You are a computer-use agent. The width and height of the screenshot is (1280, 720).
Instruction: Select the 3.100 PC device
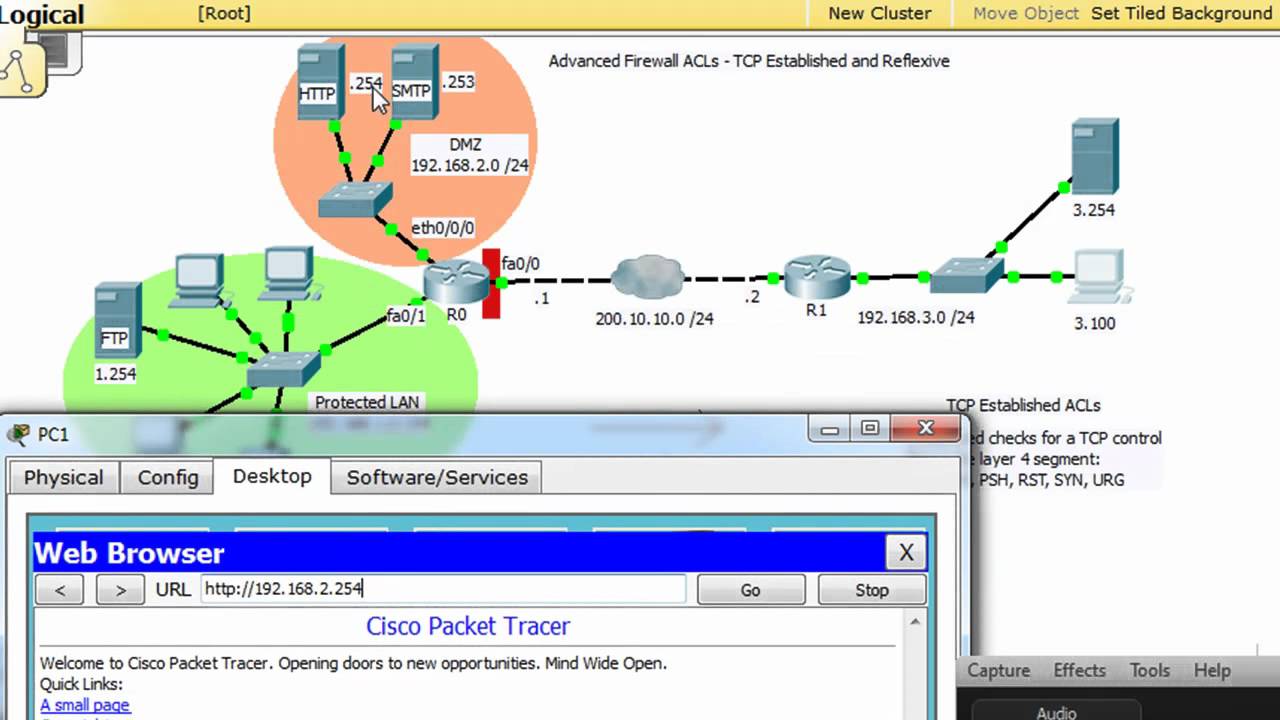[x=1100, y=277]
